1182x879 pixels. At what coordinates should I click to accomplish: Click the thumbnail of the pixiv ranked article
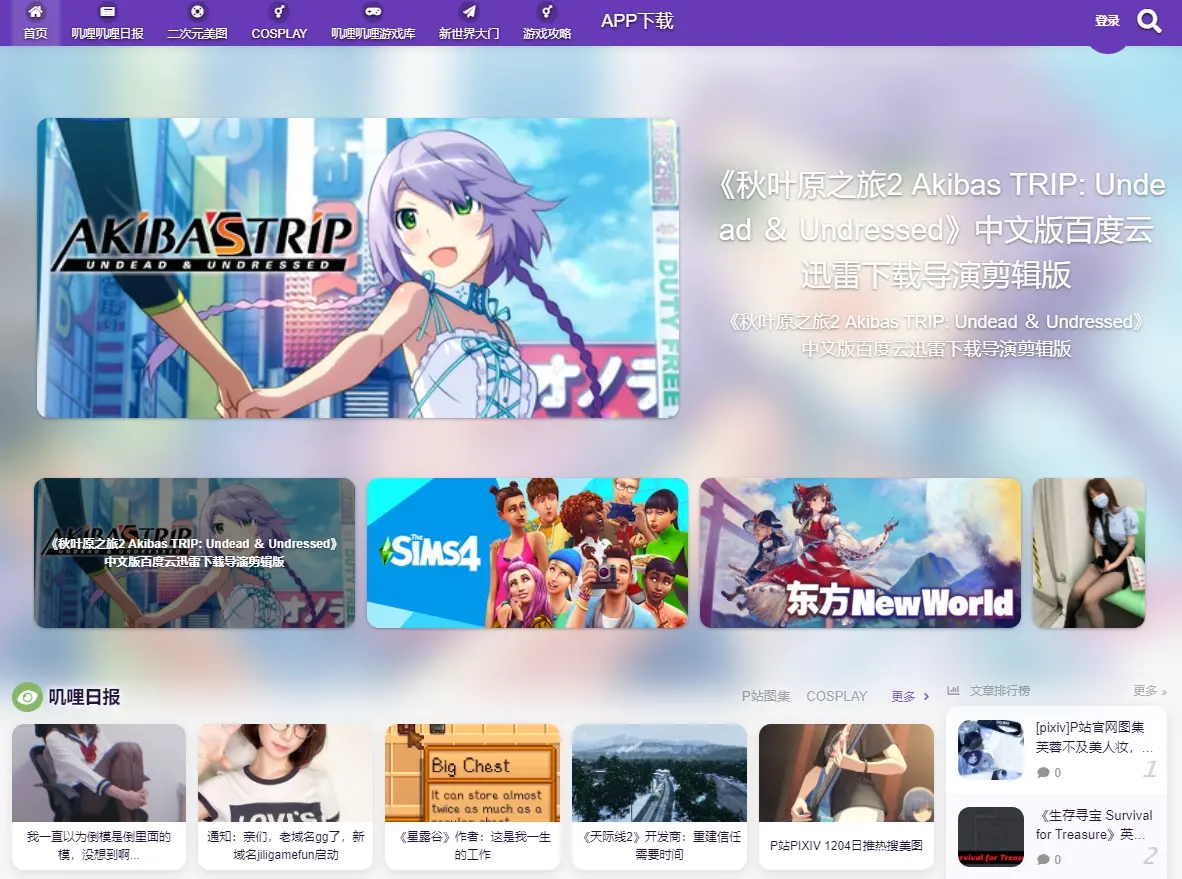tap(991, 749)
